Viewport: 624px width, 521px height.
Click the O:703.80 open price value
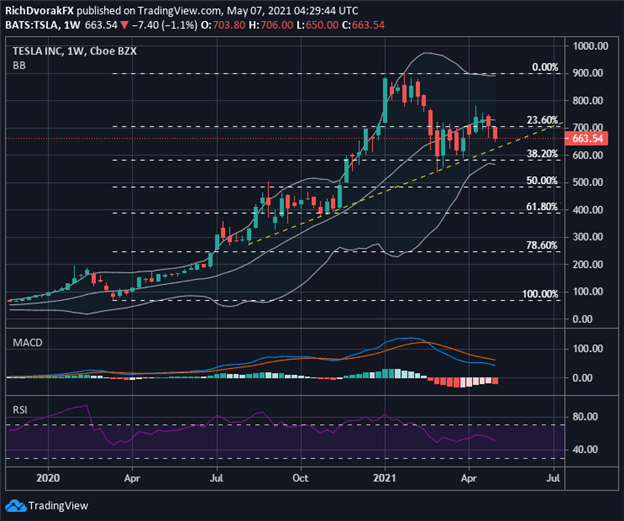(223, 25)
